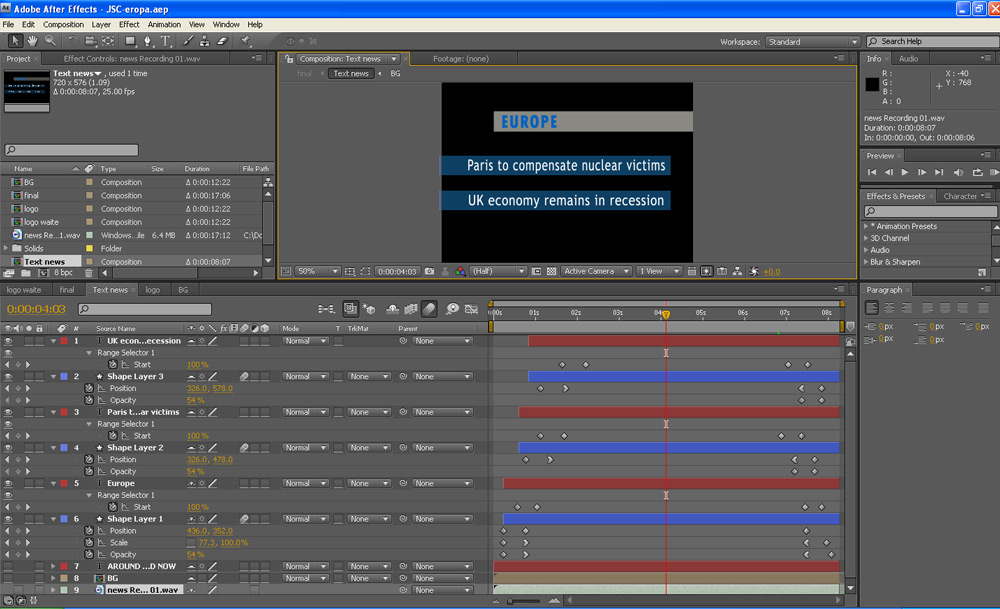The image size is (1000, 609).
Task: Hide the Paris victims text layer
Action: (x=8, y=413)
